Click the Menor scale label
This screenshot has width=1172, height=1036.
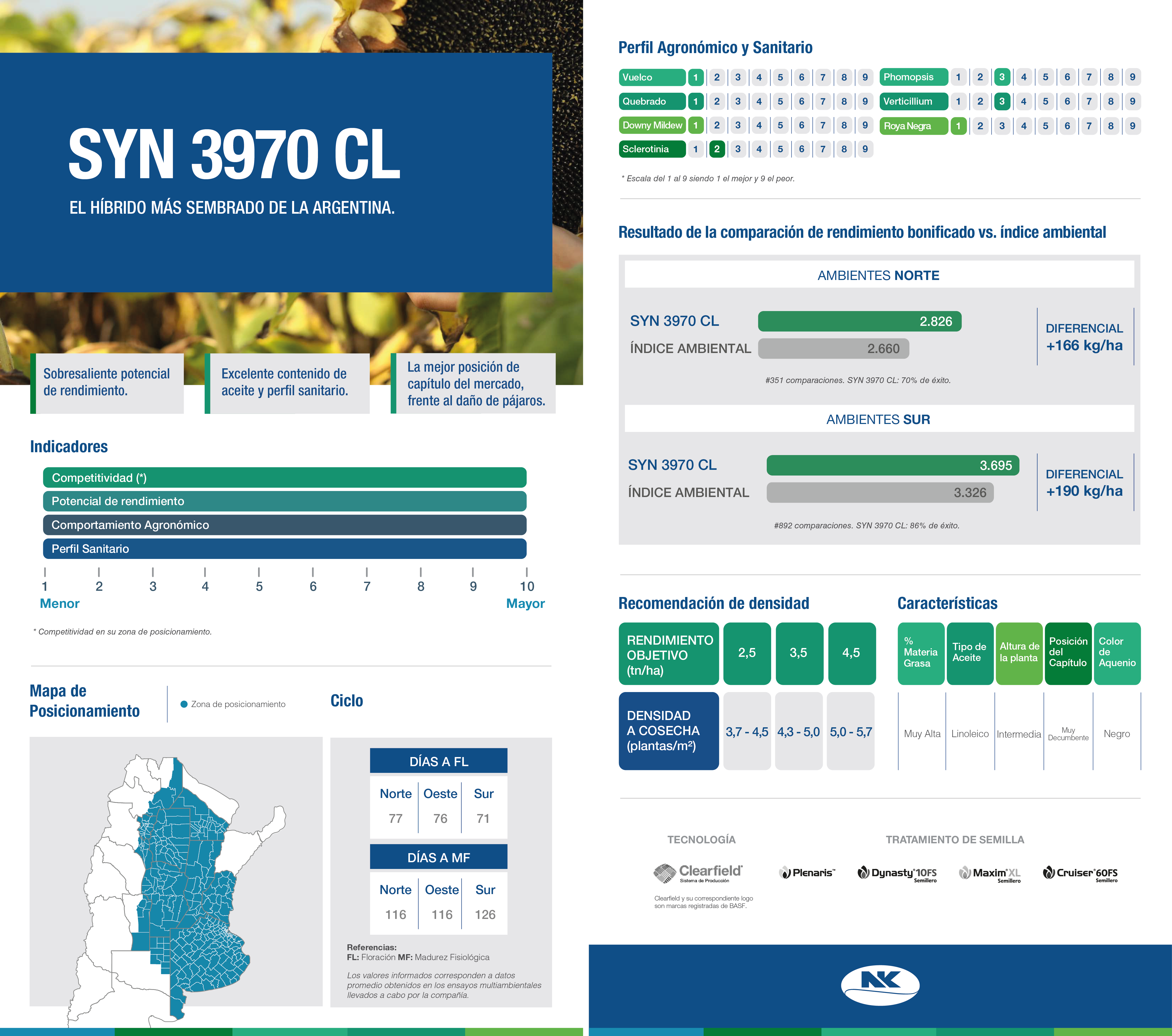tap(60, 603)
